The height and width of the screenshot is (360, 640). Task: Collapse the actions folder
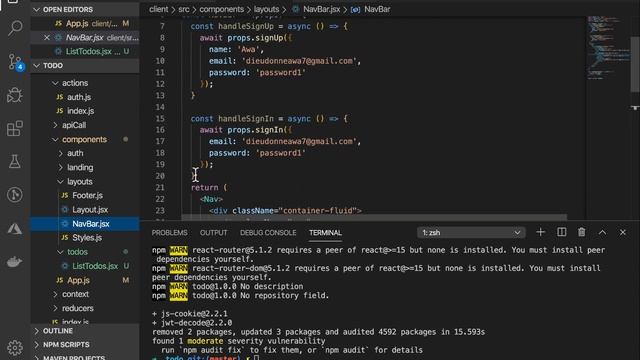pos(85,83)
